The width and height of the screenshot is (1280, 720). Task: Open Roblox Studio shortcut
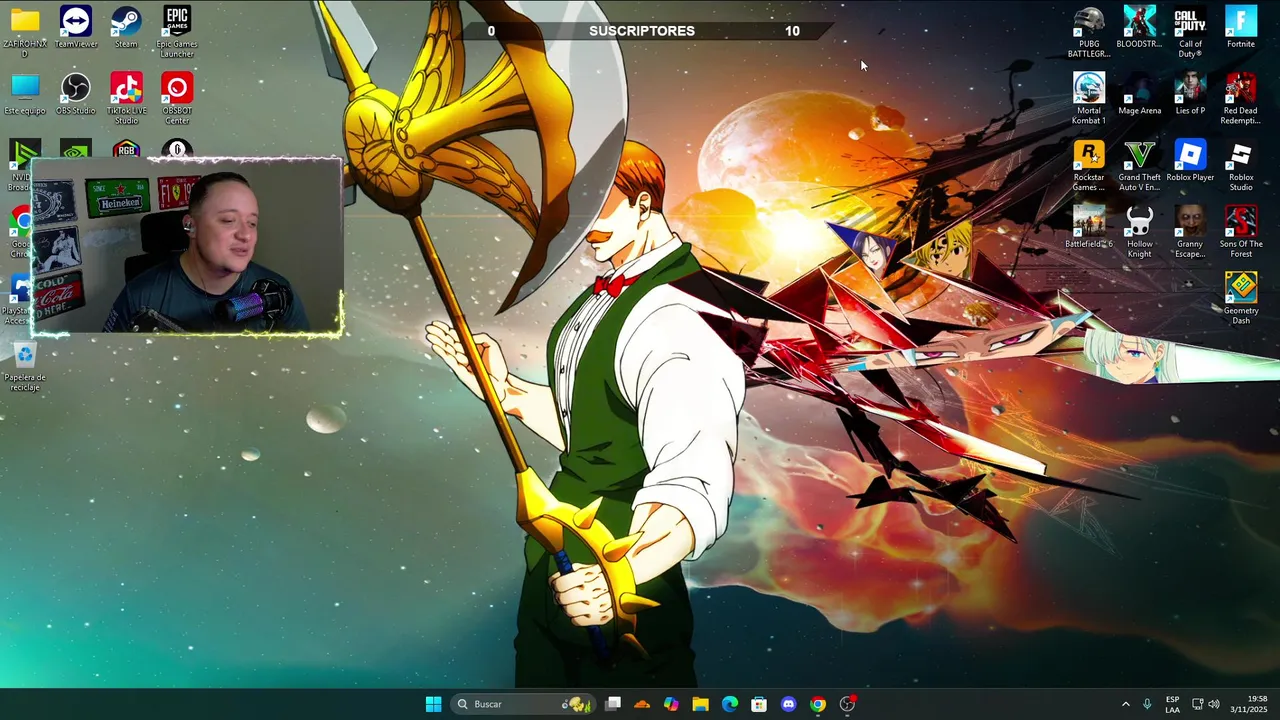point(1241,165)
